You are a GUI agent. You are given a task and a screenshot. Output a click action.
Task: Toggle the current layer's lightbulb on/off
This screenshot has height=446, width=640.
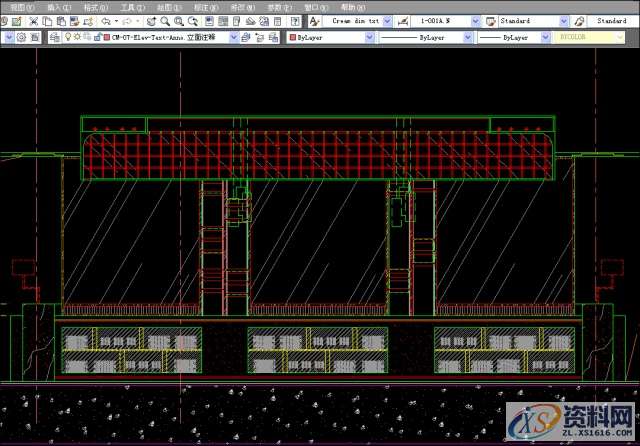(x=67, y=37)
